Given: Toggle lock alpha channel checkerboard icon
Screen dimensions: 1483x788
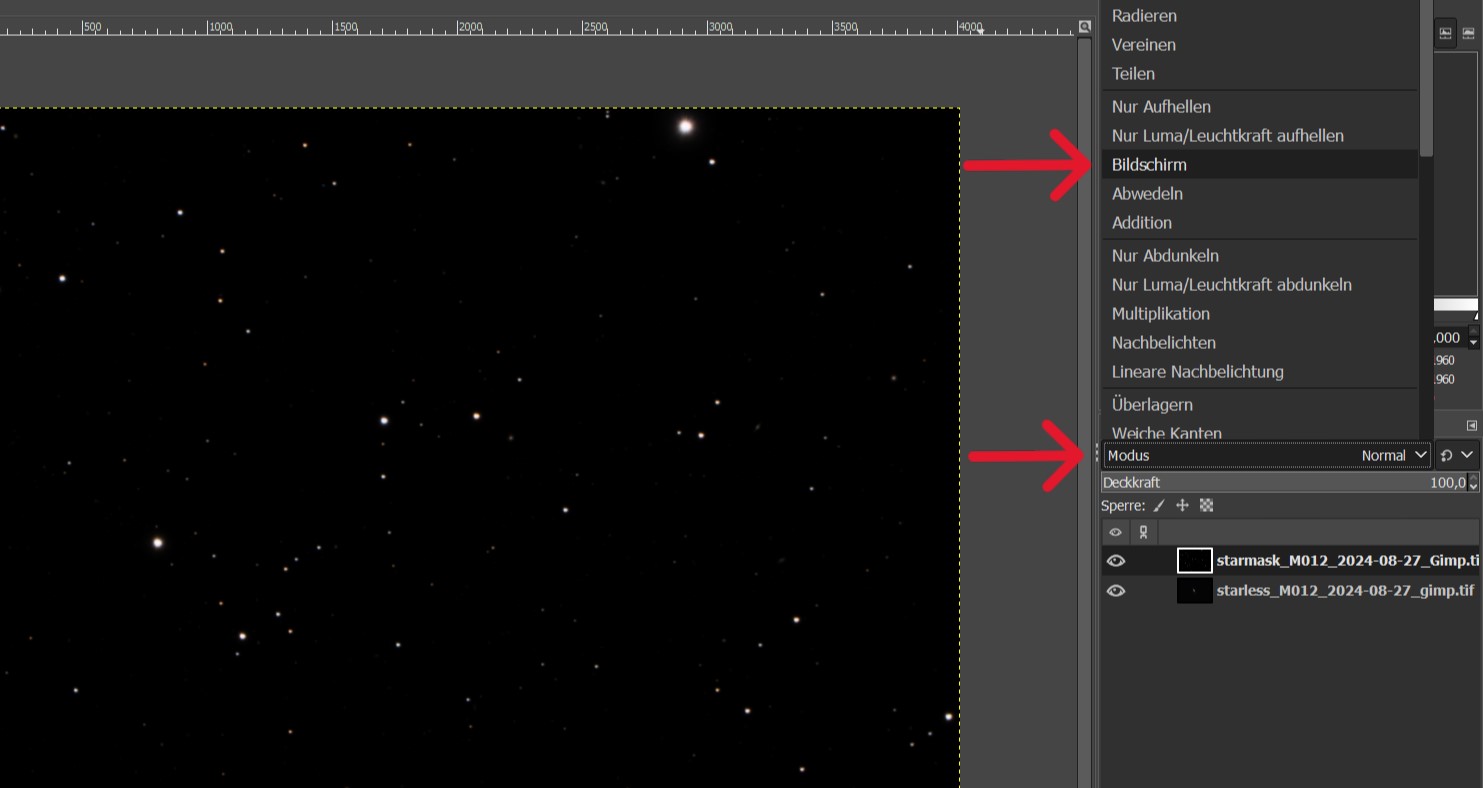Looking at the screenshot, I should click(x=1206, y=506).
